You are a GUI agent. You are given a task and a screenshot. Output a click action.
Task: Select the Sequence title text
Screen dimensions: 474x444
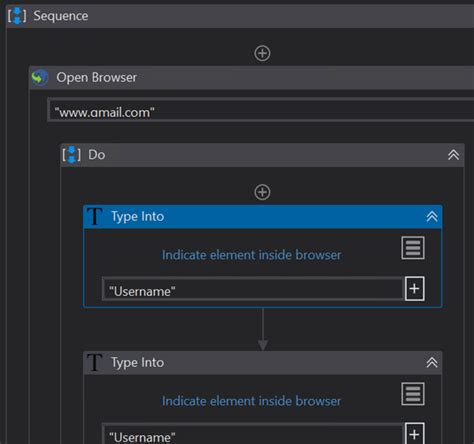point(61,16)
